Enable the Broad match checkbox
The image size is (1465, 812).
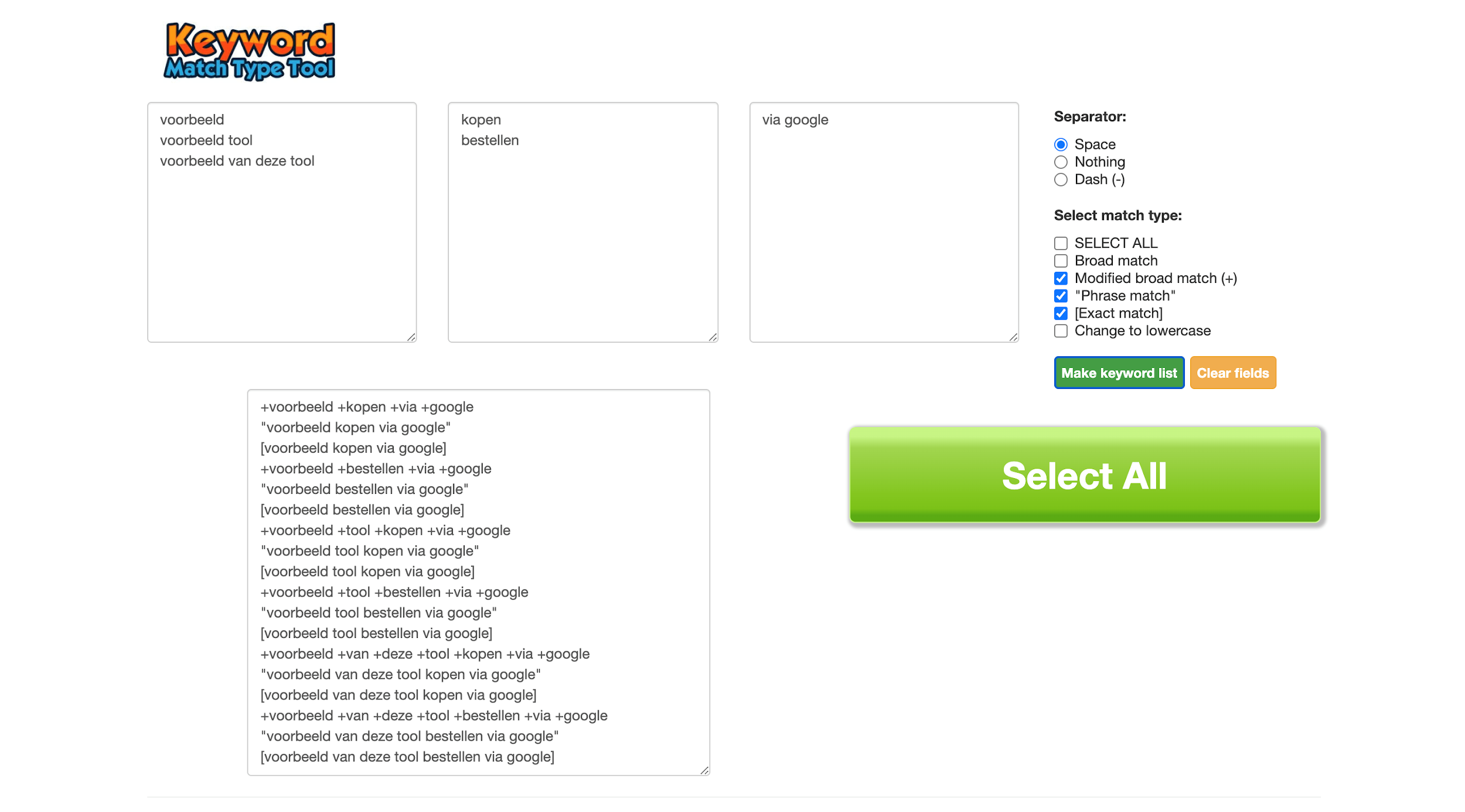(x=1060, y=261)
